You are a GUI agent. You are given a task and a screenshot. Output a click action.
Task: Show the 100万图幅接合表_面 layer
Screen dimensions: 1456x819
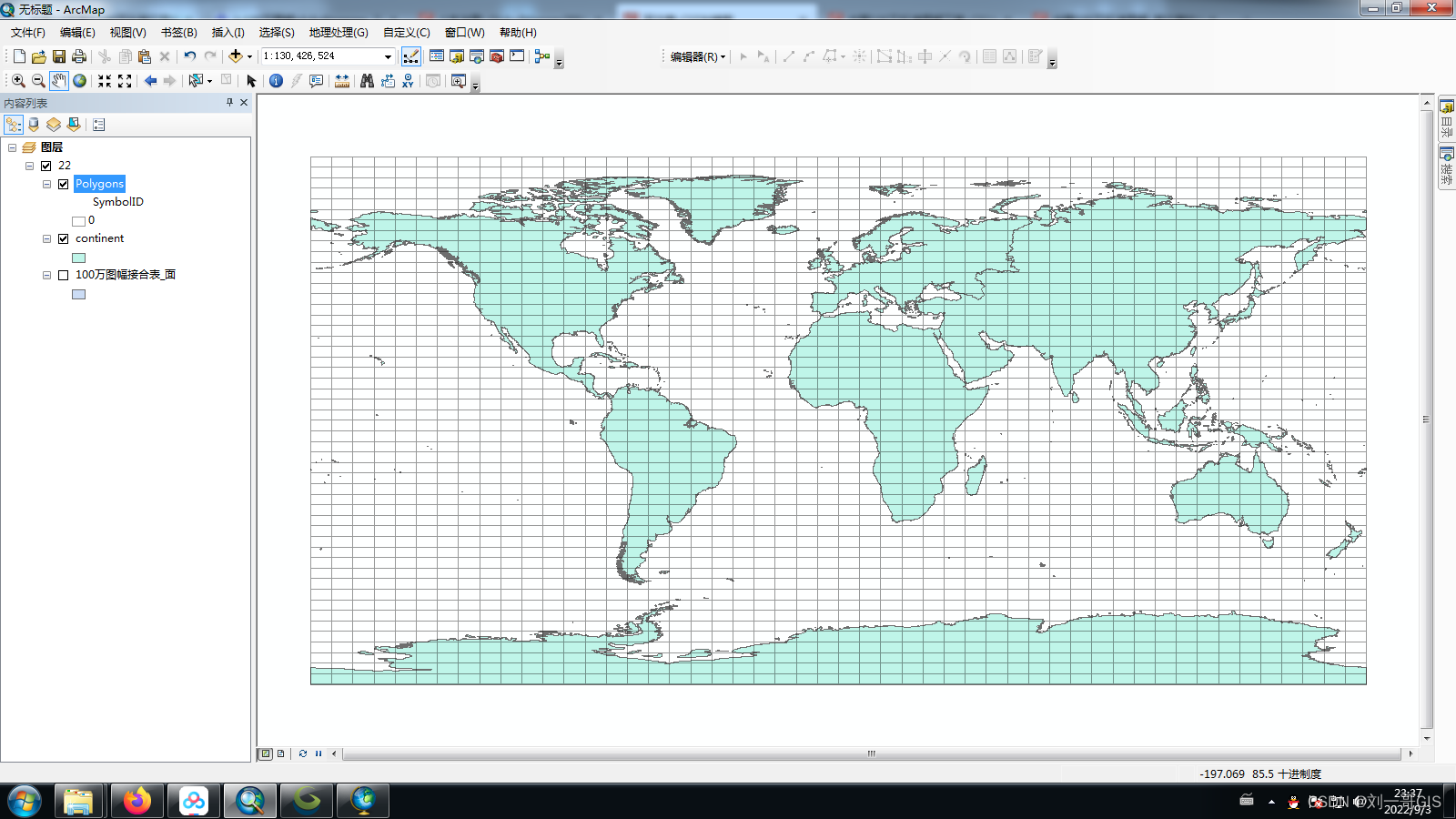click(x=64, y=275)
